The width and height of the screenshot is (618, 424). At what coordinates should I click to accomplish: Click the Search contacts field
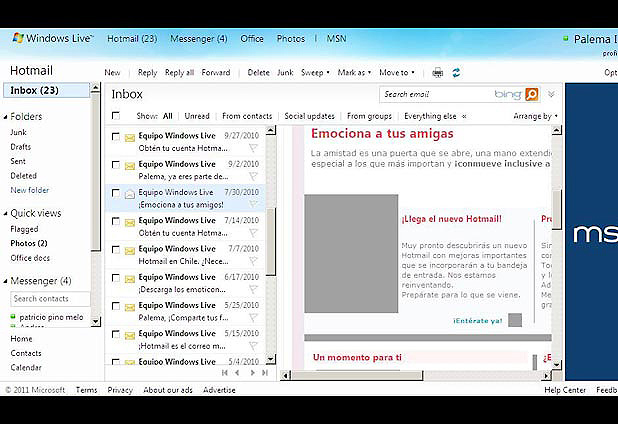coord(50,299)
